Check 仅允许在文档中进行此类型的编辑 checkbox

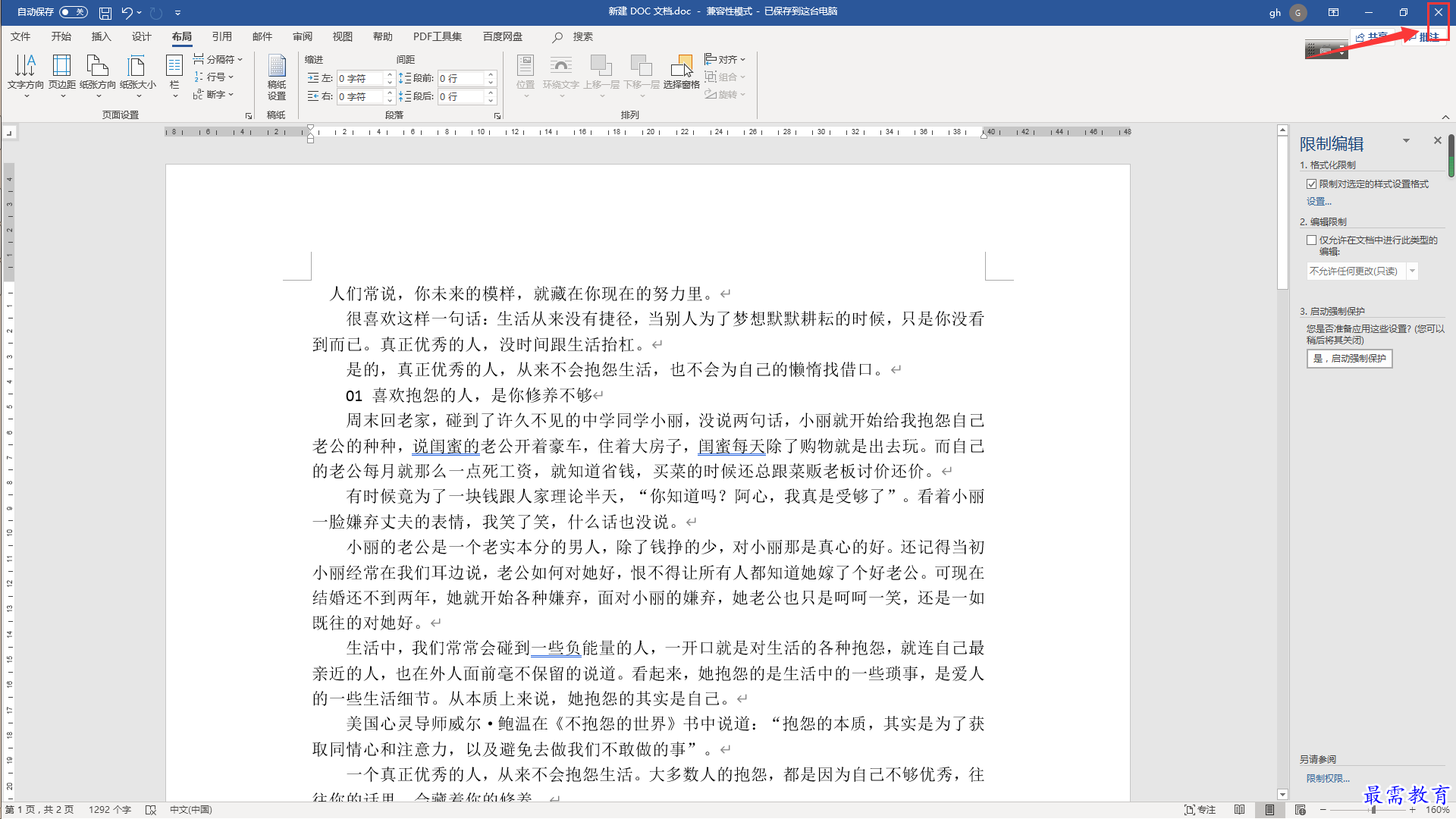pyautogui.click(x=1311, y=240)
